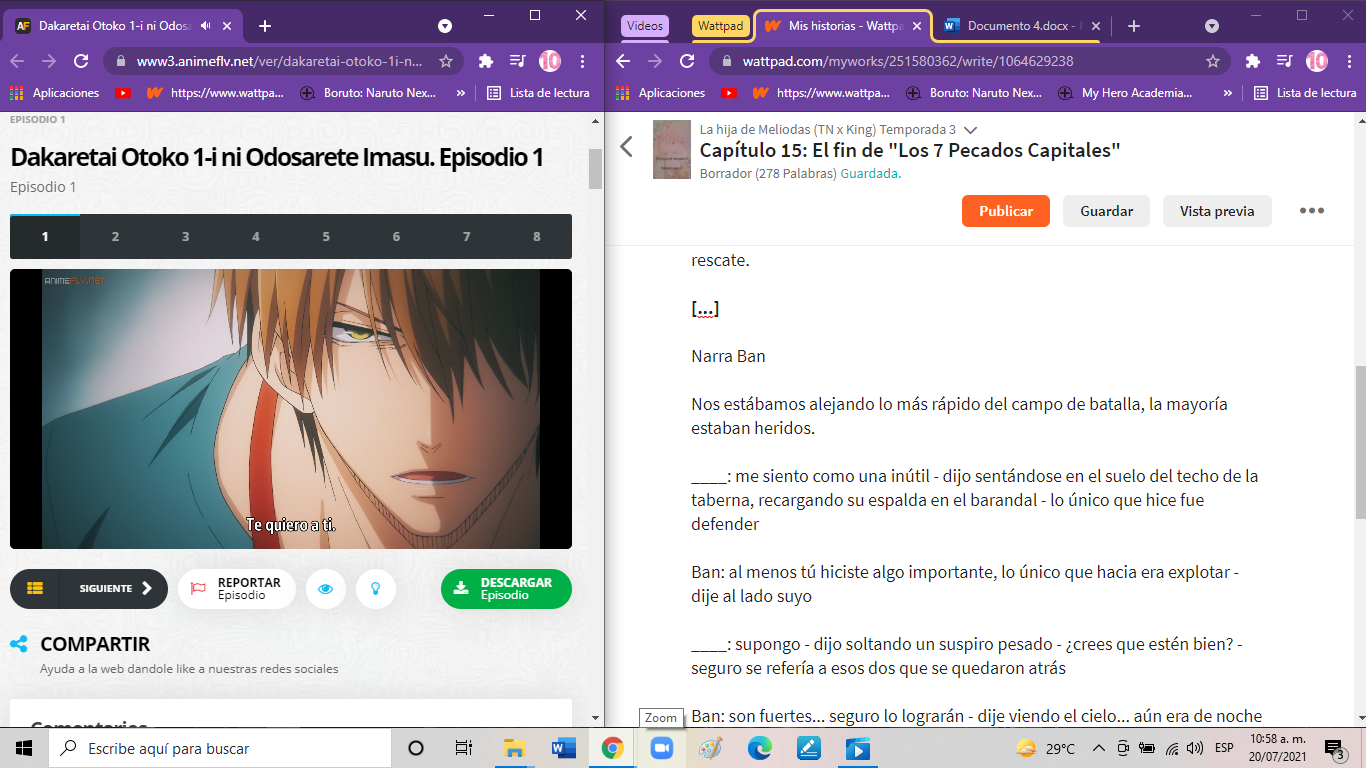Select video server tab 8
The width and height of the screenshot is (1366, 768).
[537, 237]
